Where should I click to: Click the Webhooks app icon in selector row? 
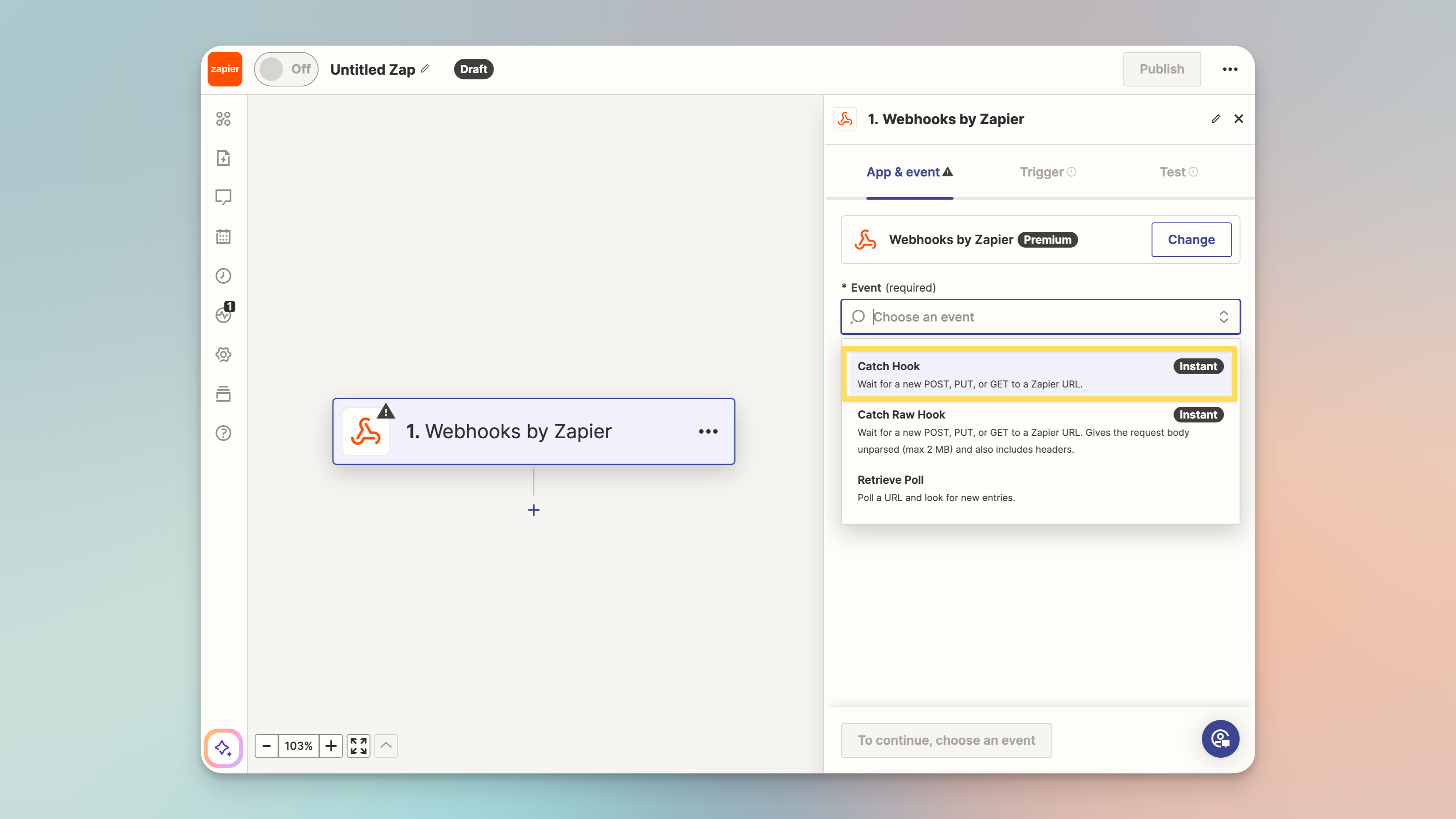(x=865, y=240)
